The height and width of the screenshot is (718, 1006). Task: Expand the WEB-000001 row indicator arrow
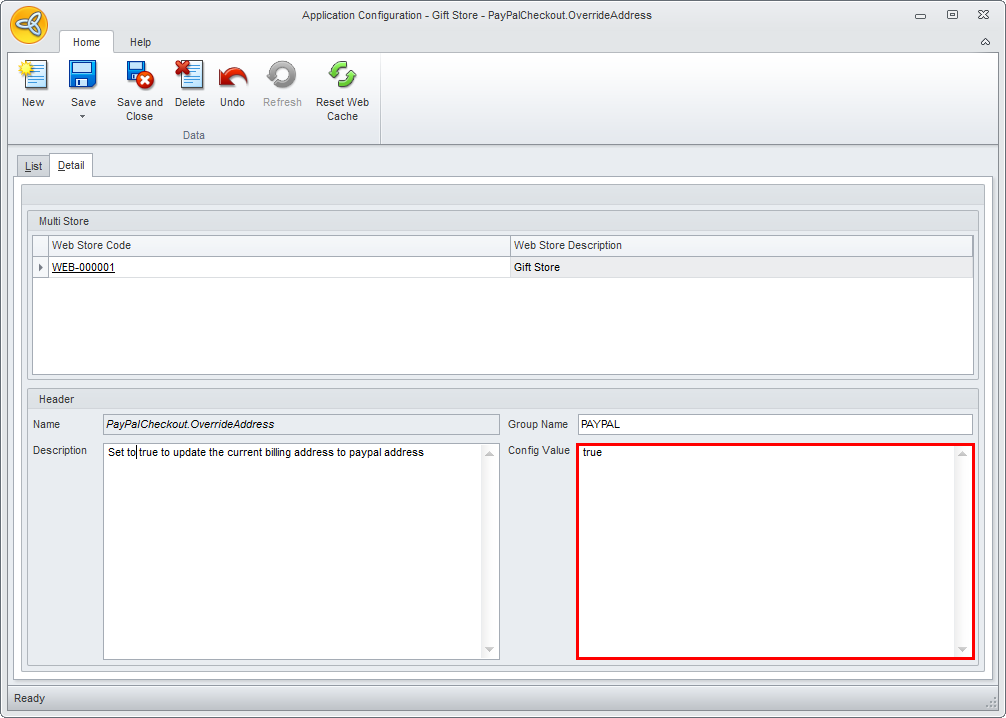[41, 268]
